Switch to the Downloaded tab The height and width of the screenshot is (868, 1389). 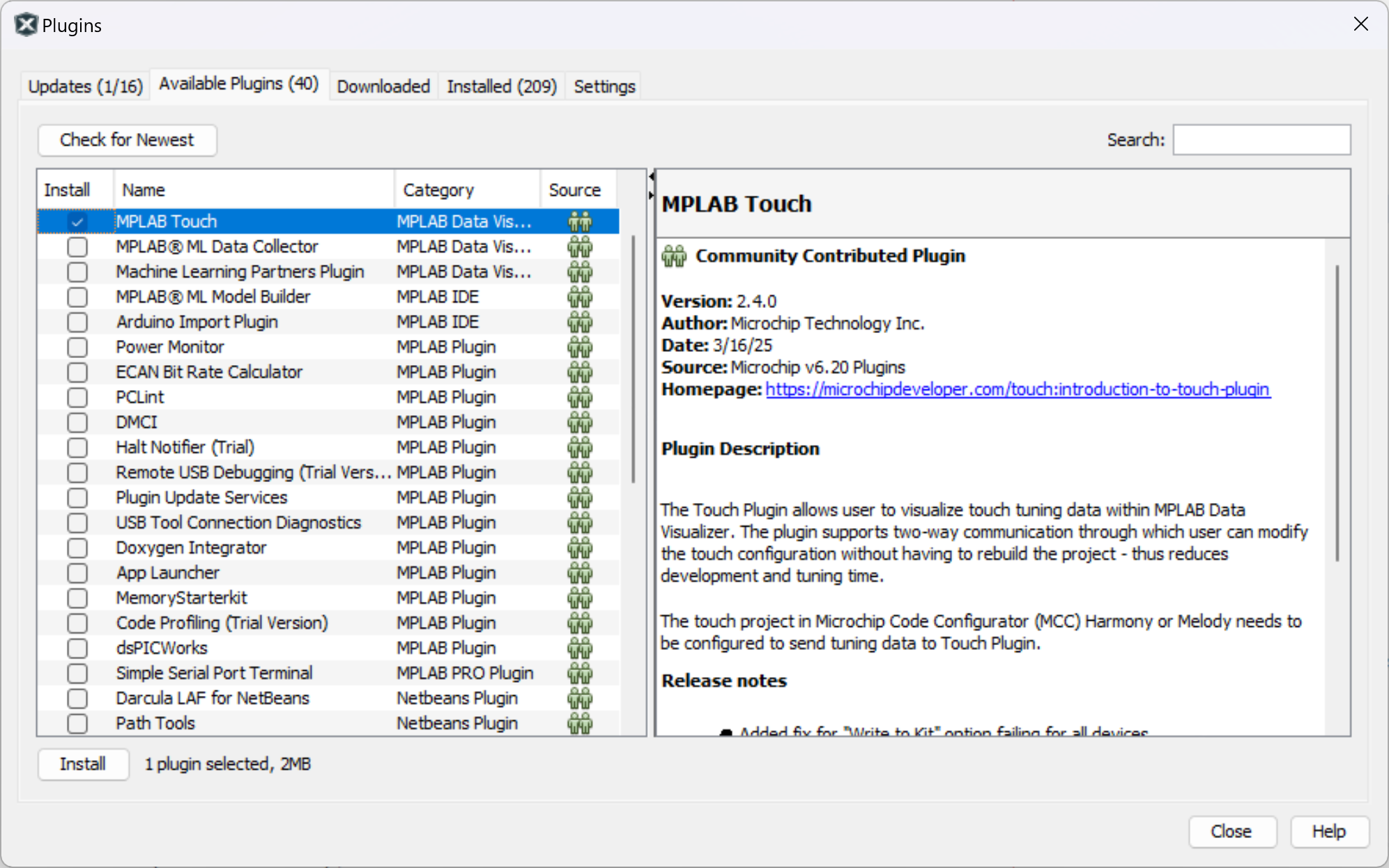[x=383, y=86]
